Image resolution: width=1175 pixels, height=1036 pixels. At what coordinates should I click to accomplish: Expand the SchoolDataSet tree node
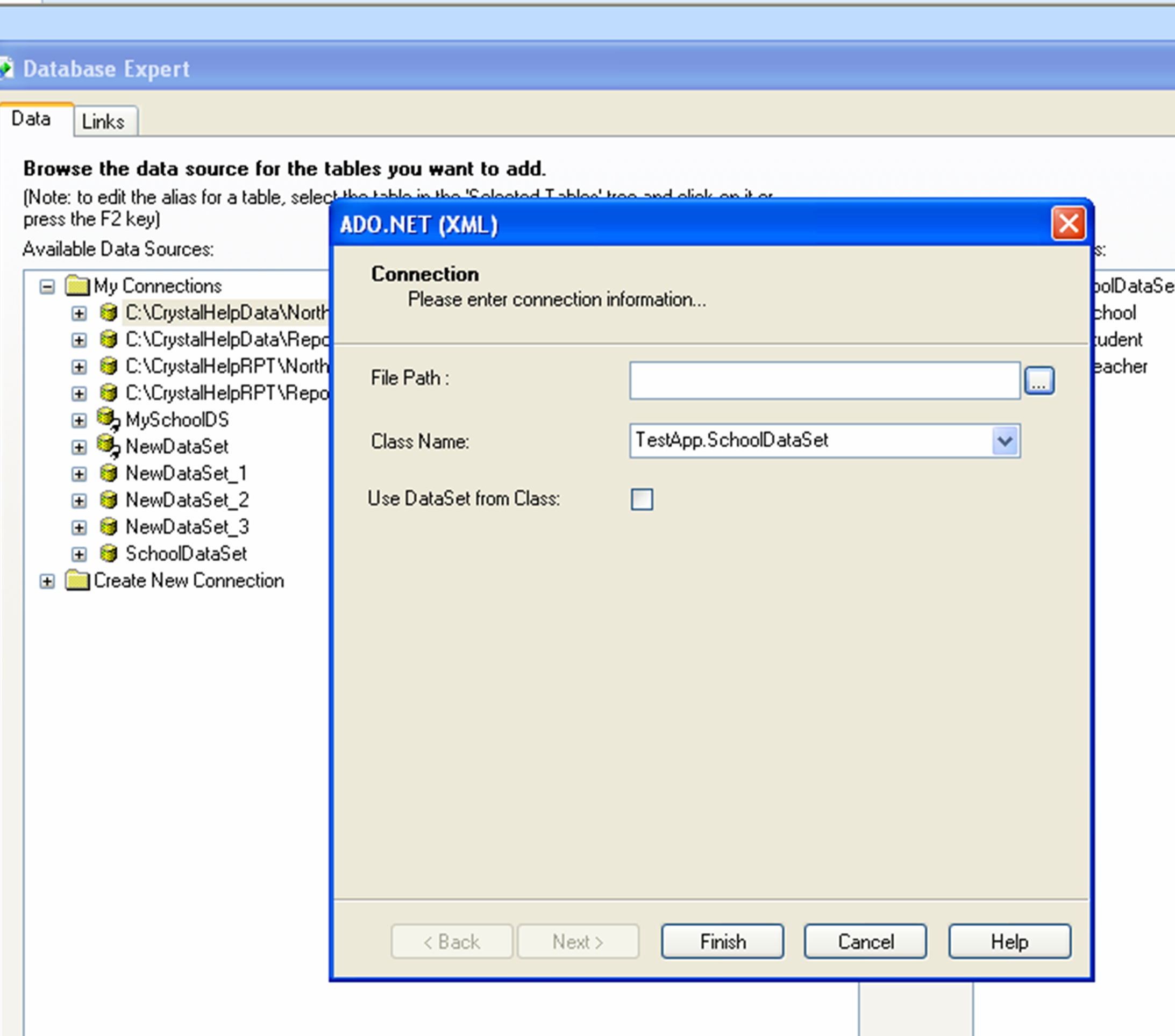tap(79, 553)
